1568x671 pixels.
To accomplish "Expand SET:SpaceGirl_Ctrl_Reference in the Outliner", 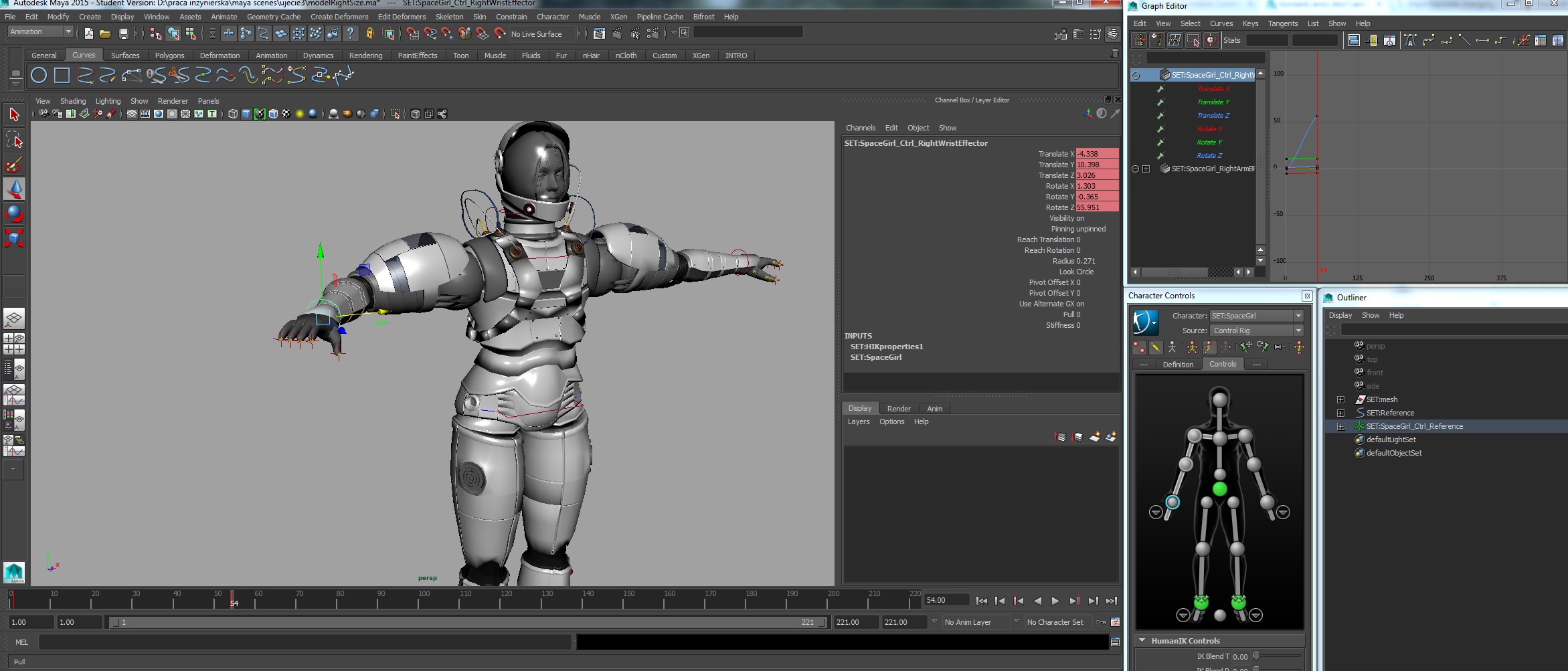I will [1340, 426].
